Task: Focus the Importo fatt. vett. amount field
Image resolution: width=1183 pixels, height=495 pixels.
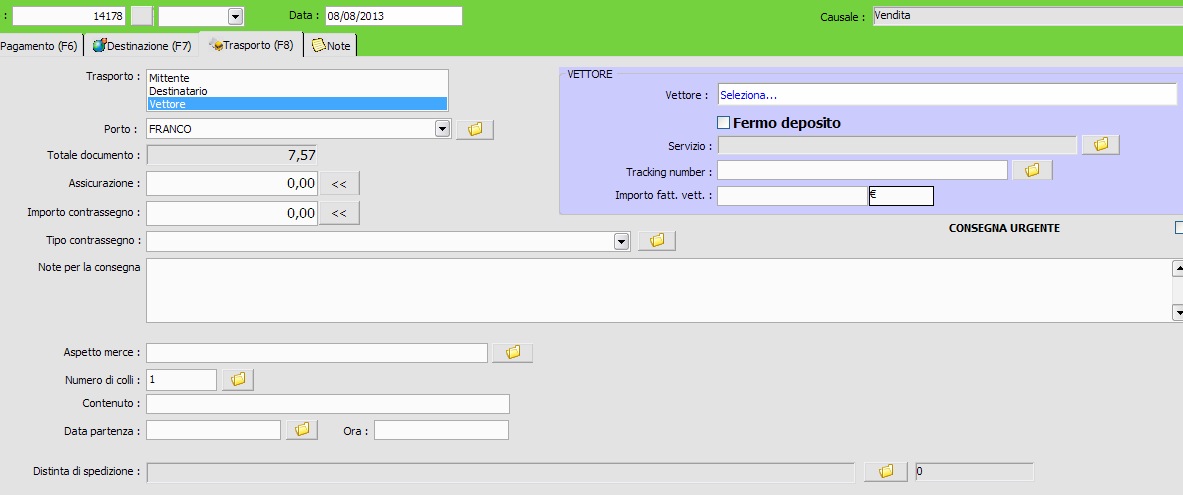Action: (793, 196)
